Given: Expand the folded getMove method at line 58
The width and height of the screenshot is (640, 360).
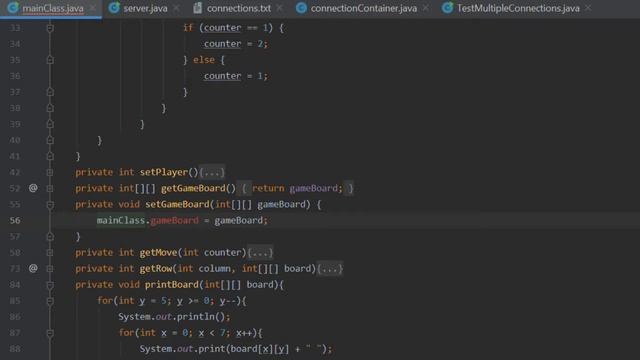Looking at the screenshot, I should (x=50, y=253).
